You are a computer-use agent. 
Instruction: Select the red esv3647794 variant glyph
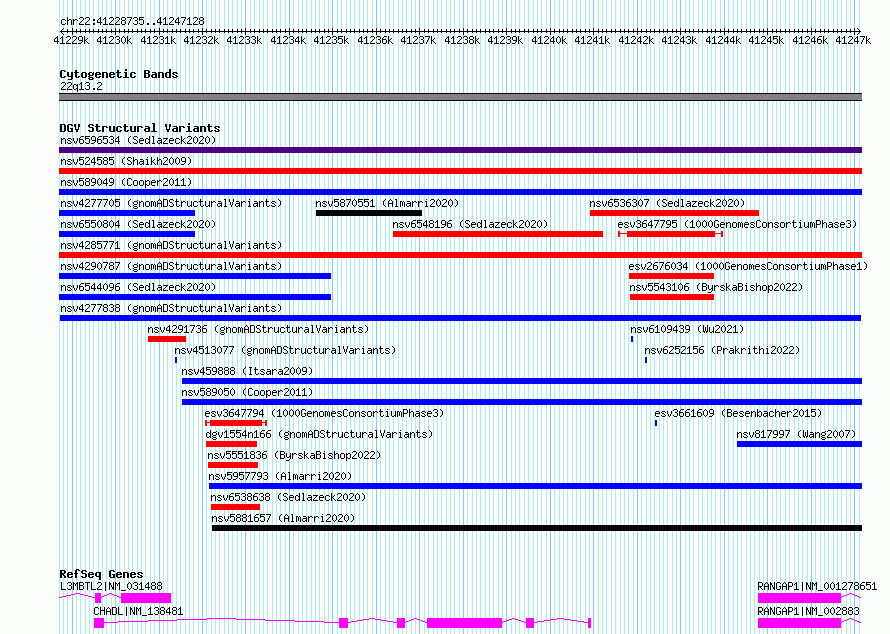tap(236, 423)
